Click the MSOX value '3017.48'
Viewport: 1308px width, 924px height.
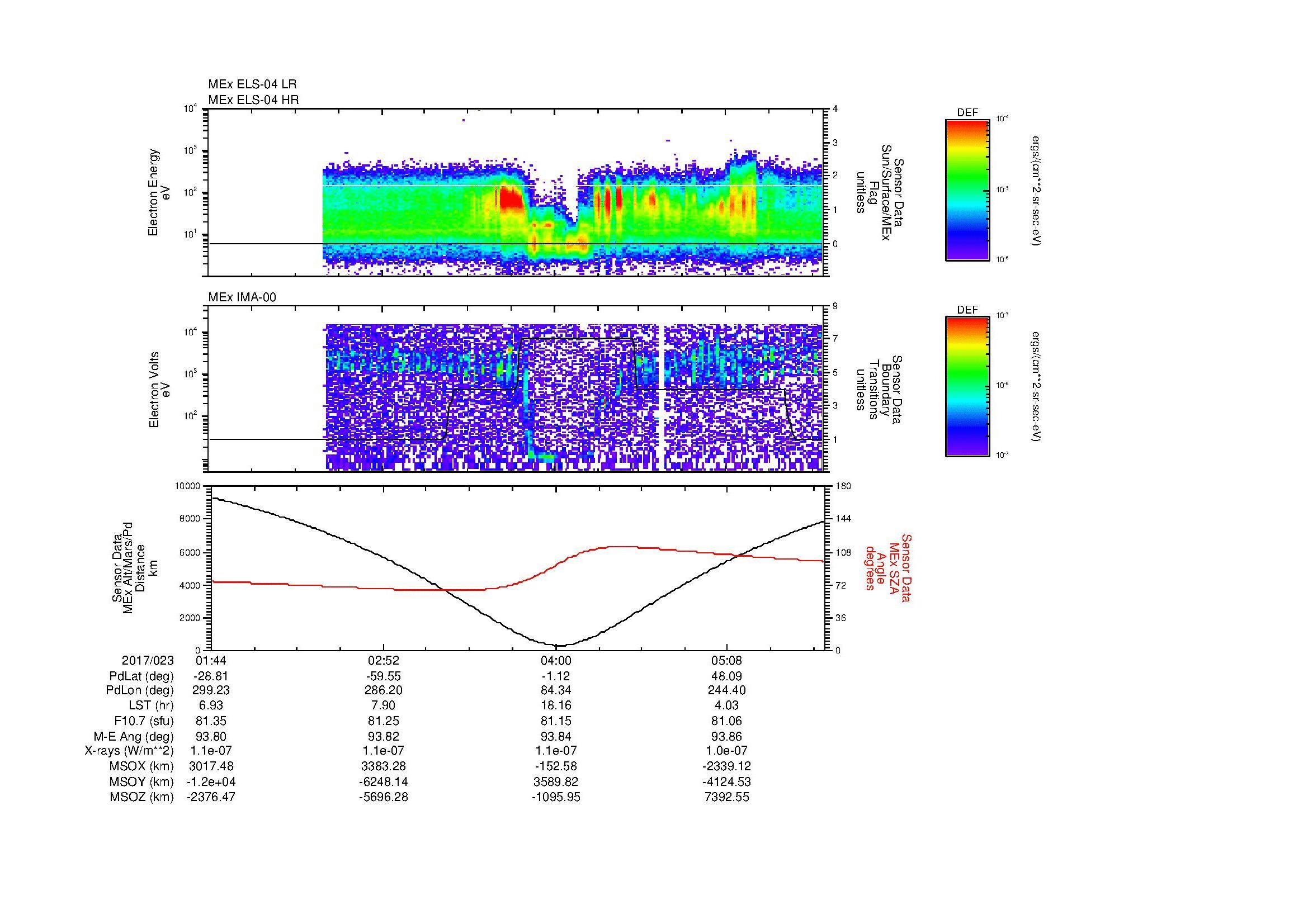point(211,766)
